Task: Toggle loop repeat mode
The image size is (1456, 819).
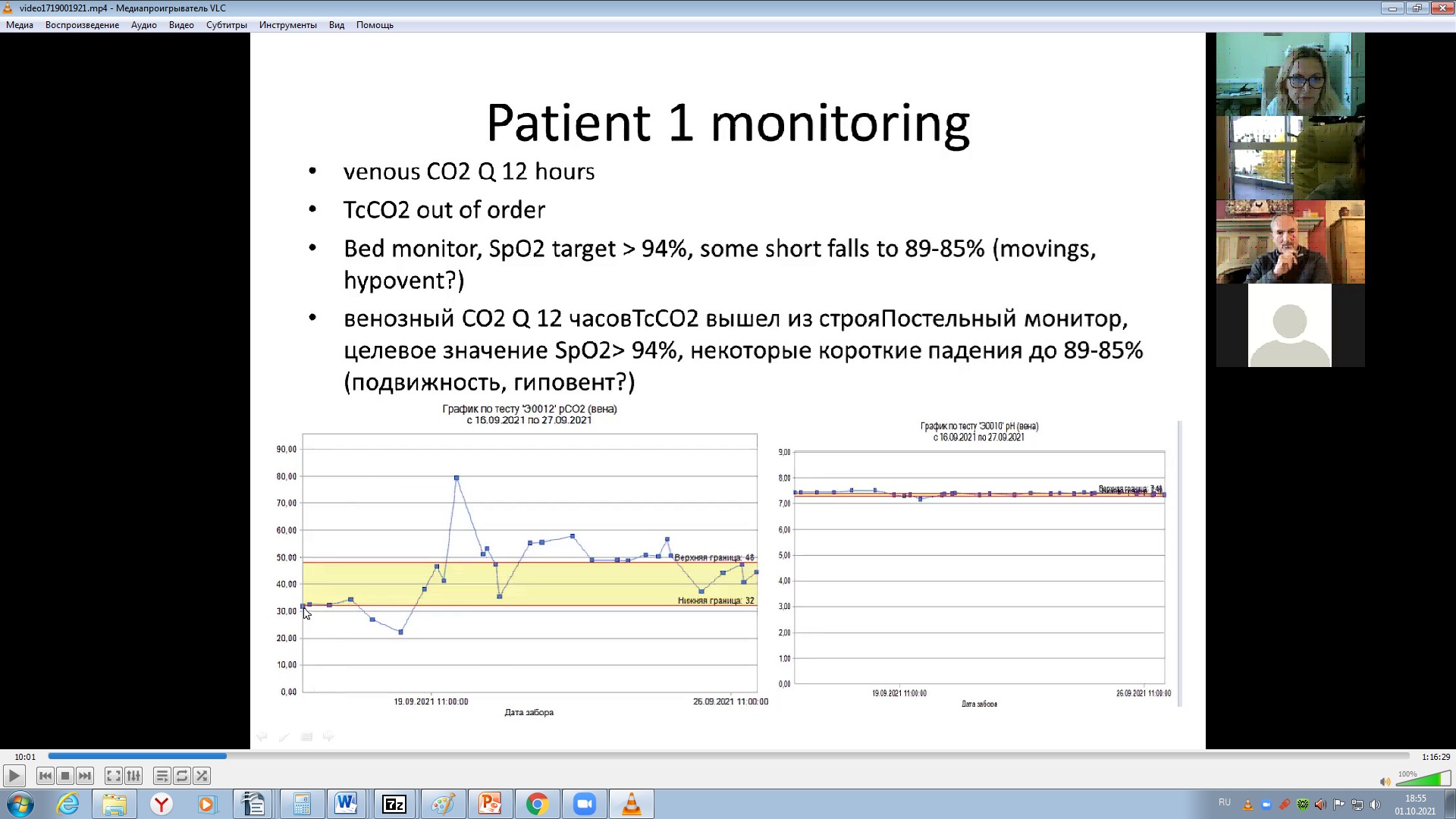Action: click(x=181, y=776)
